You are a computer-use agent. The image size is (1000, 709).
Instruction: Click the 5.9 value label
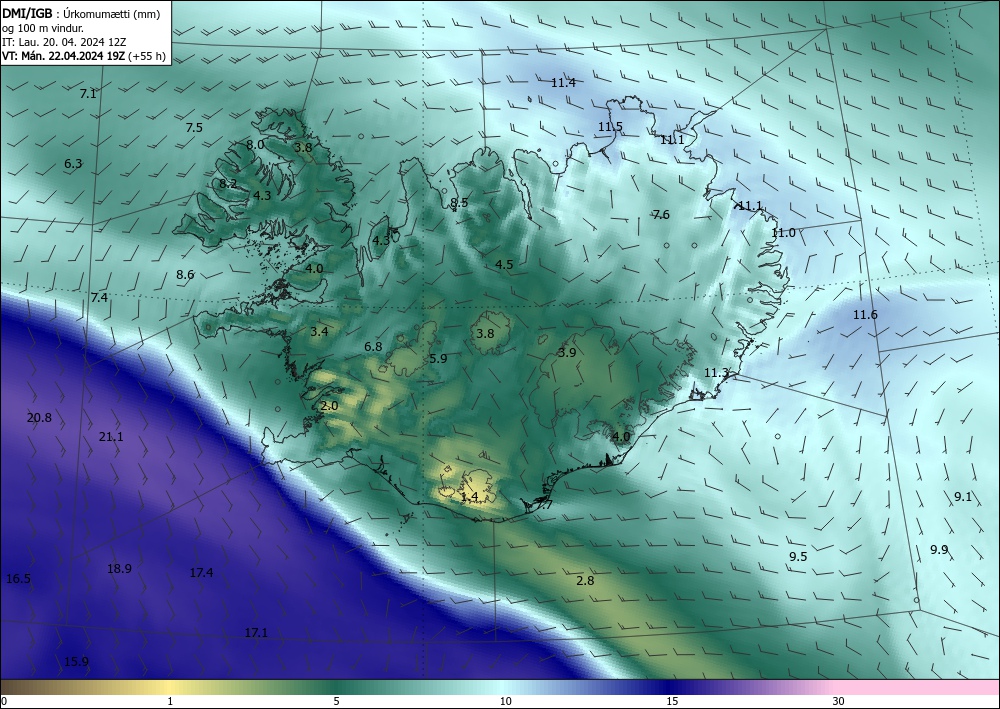pos(438,358)
